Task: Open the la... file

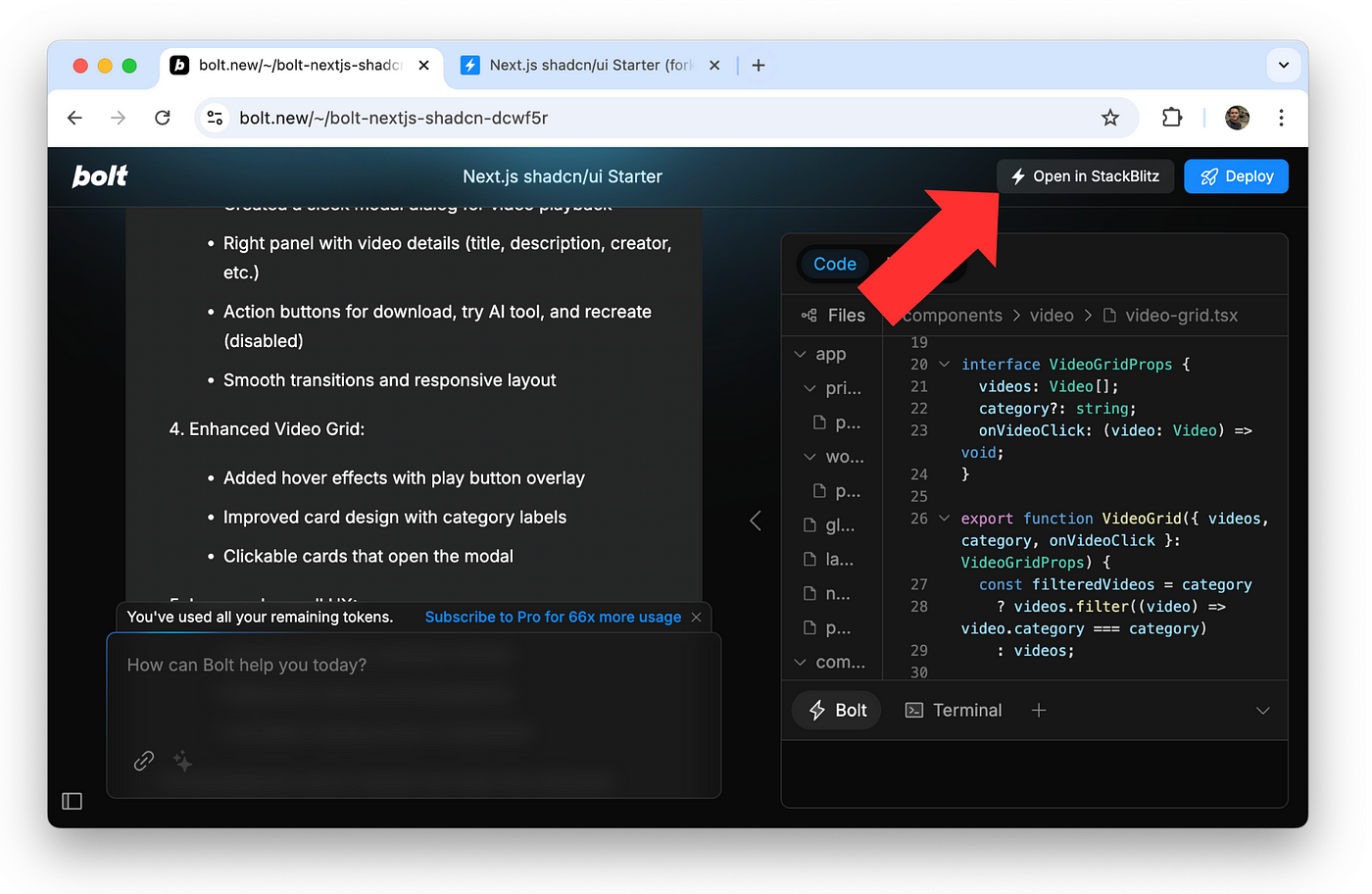Action: click(830, 560)
